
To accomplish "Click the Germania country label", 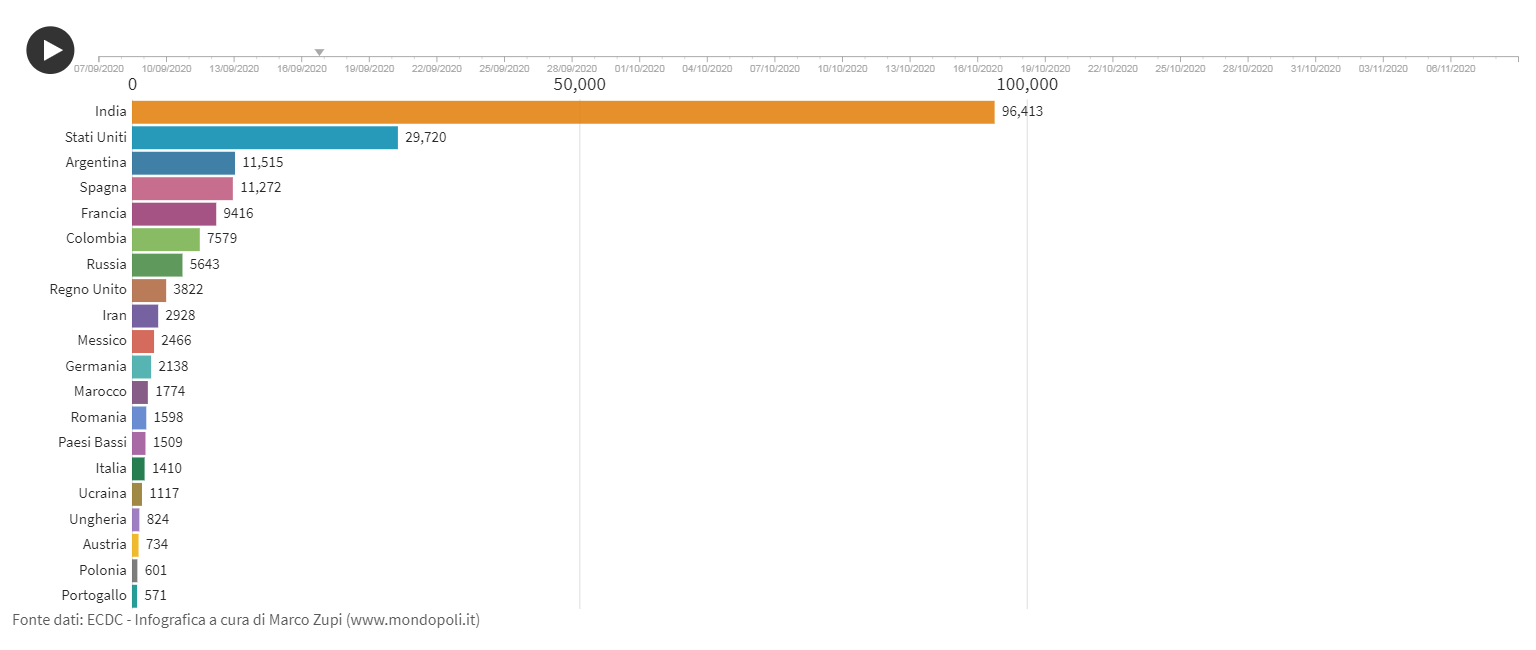I will (96, 366).
